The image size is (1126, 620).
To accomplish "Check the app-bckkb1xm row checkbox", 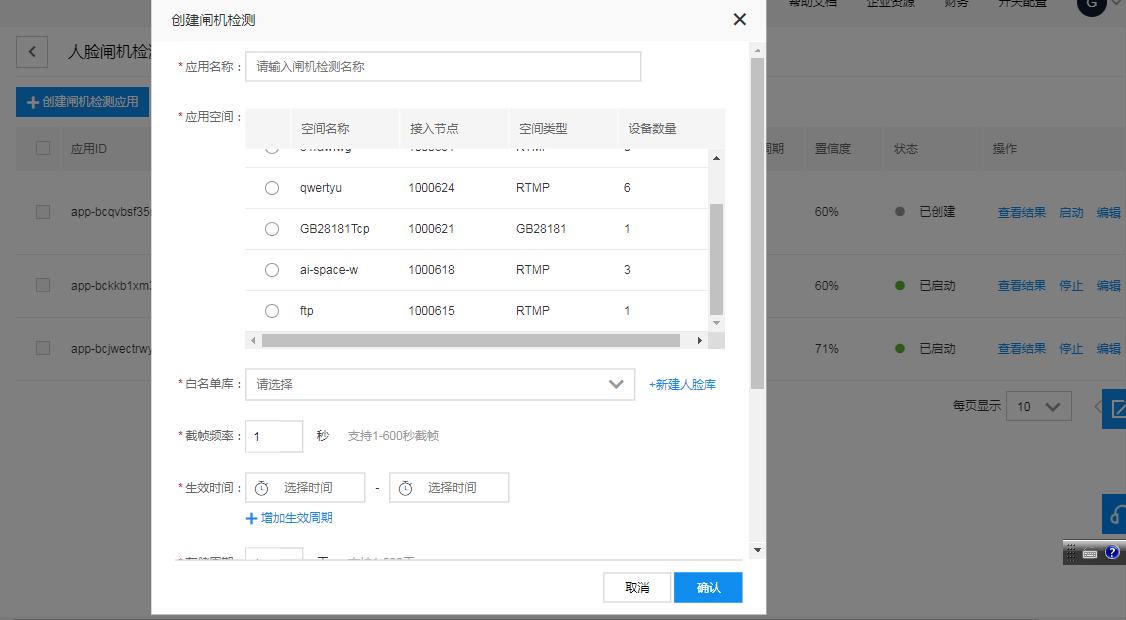I will pyautogui.click(x=43, y=285).
